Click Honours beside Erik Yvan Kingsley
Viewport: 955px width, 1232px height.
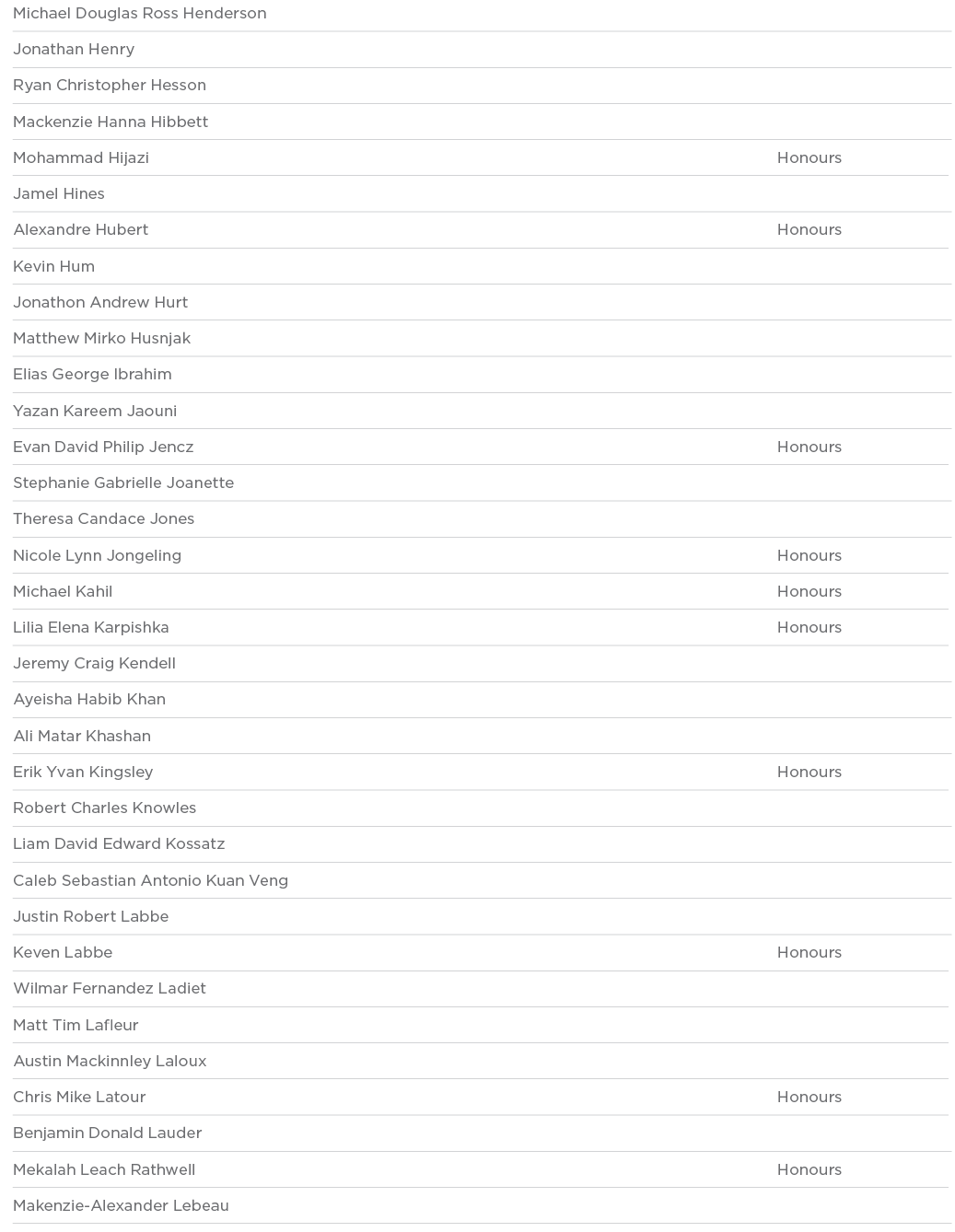809,772
